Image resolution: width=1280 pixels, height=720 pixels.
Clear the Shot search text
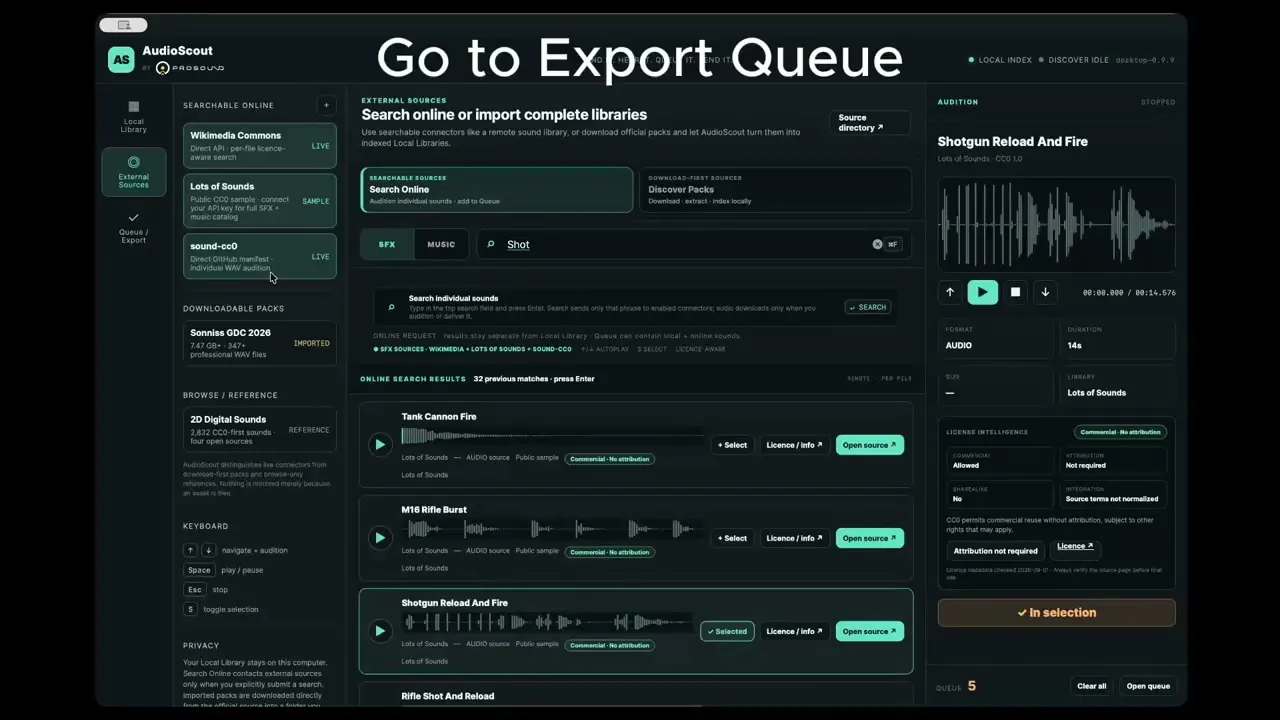point(877,244)
